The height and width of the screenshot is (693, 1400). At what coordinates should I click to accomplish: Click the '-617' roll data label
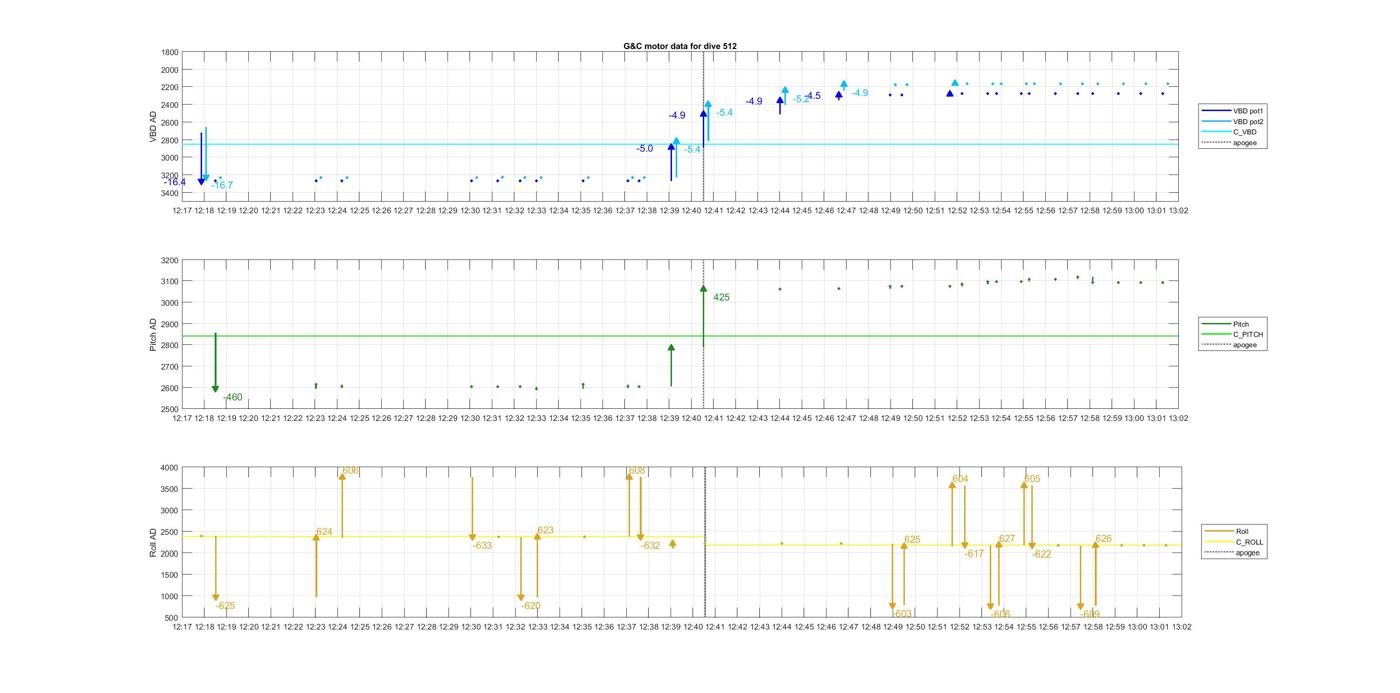(974, 554)
